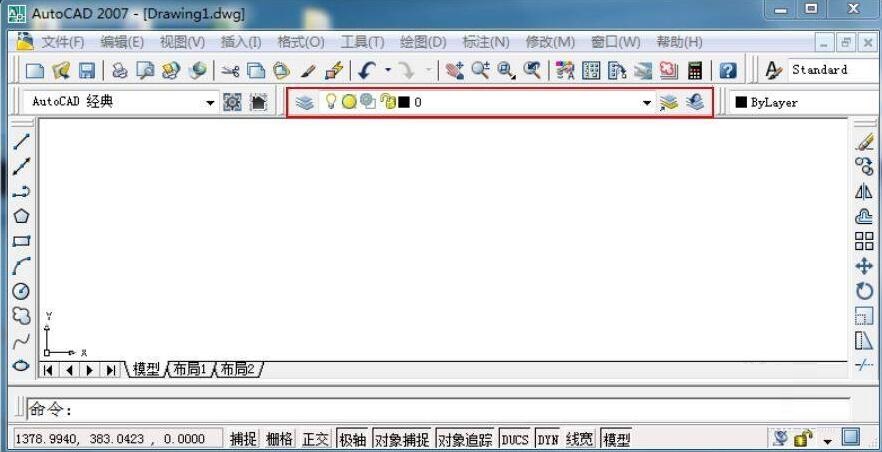Viewport: 882px width, 452px height.
Task: Select the Array tool
Action: coord(864,241)
